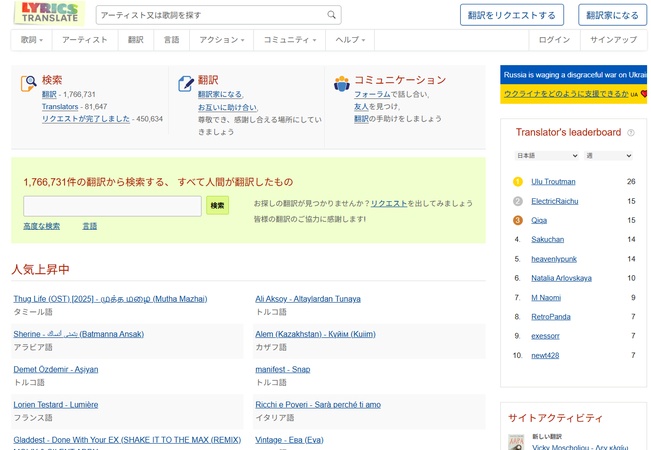
Task: Click the コミュニケーション people group icon
Action: pyautogui.click(x=342, y=83)
